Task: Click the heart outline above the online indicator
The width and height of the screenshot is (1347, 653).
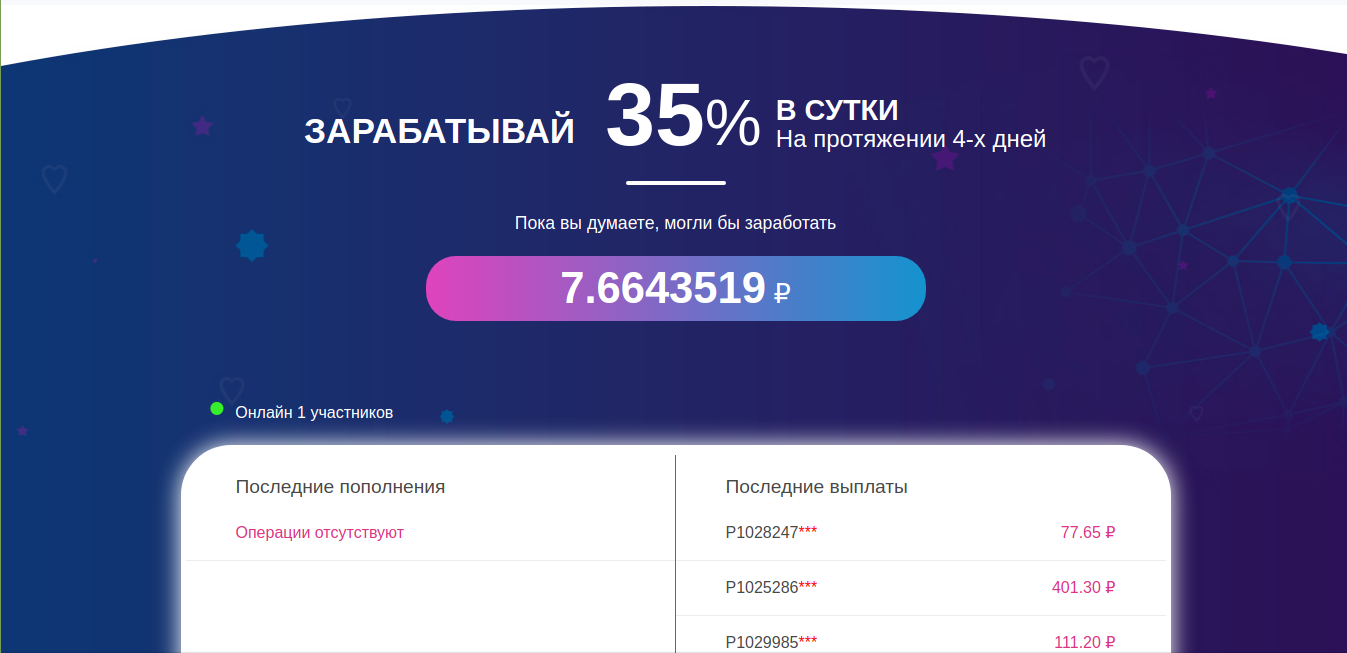Action: 232,389
